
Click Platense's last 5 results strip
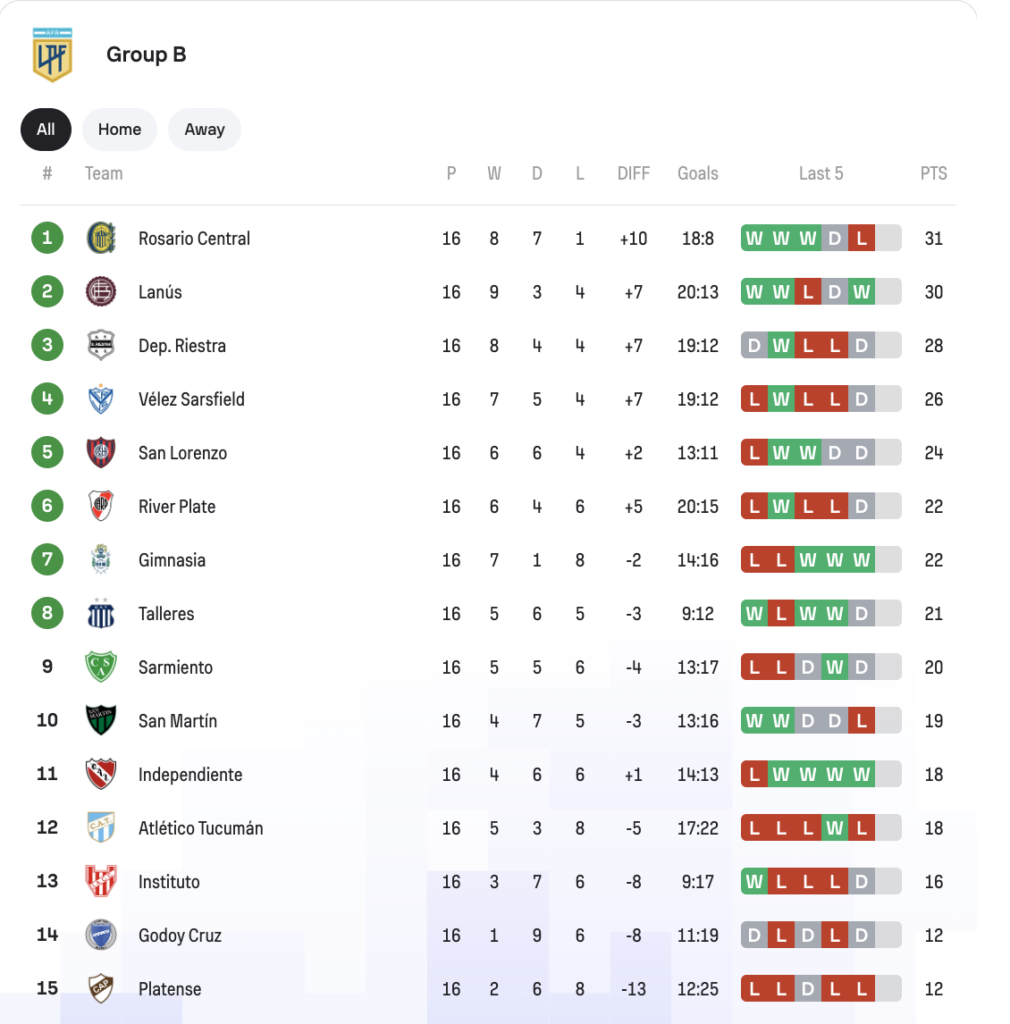[x=820, y=989]
